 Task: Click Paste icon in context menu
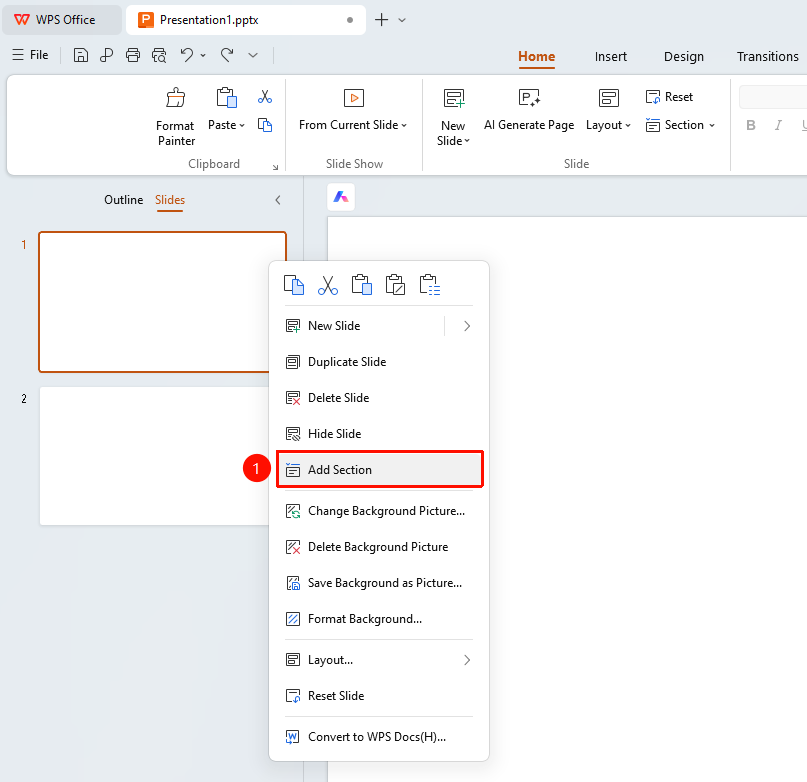click(x=362, y=285)
